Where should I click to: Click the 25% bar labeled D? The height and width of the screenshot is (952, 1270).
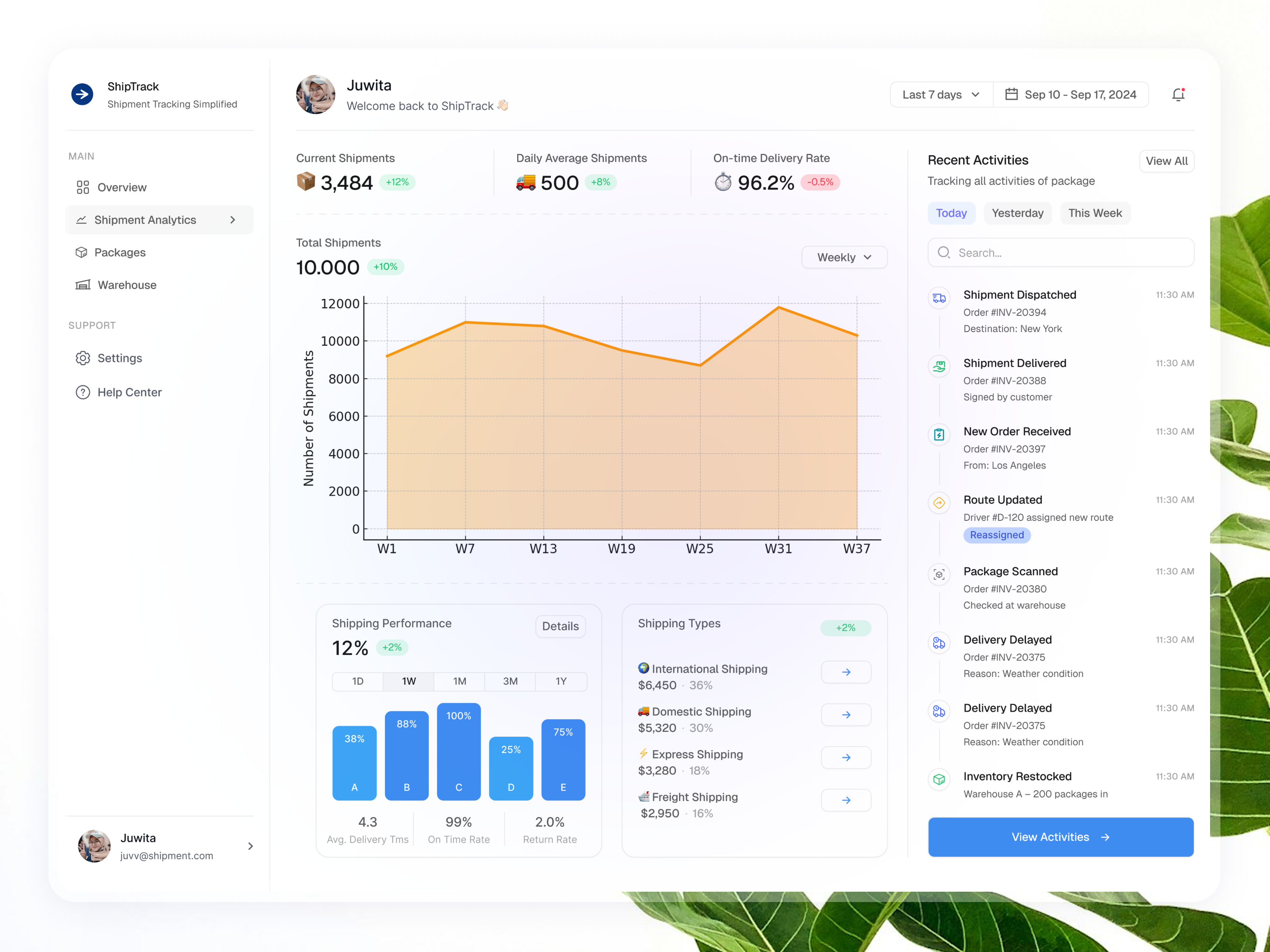point(510,768)
